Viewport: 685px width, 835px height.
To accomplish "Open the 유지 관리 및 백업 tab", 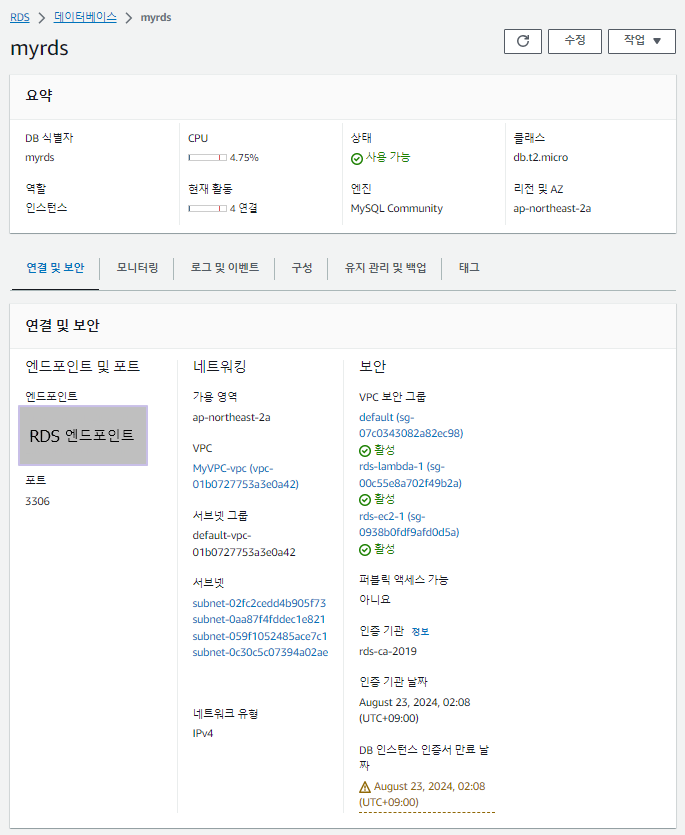I will click(x=385, y=267).
